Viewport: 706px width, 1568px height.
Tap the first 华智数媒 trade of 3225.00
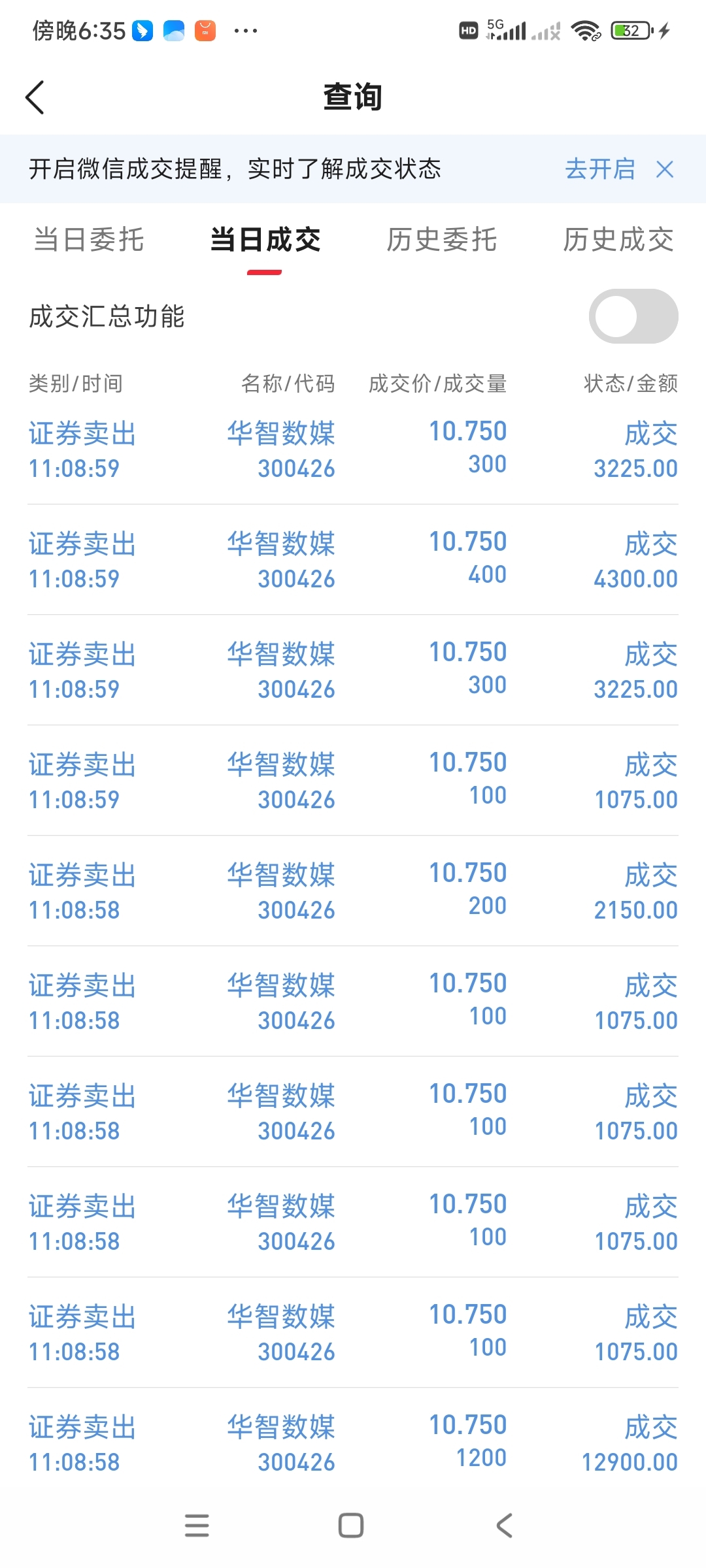click(353, 449)
